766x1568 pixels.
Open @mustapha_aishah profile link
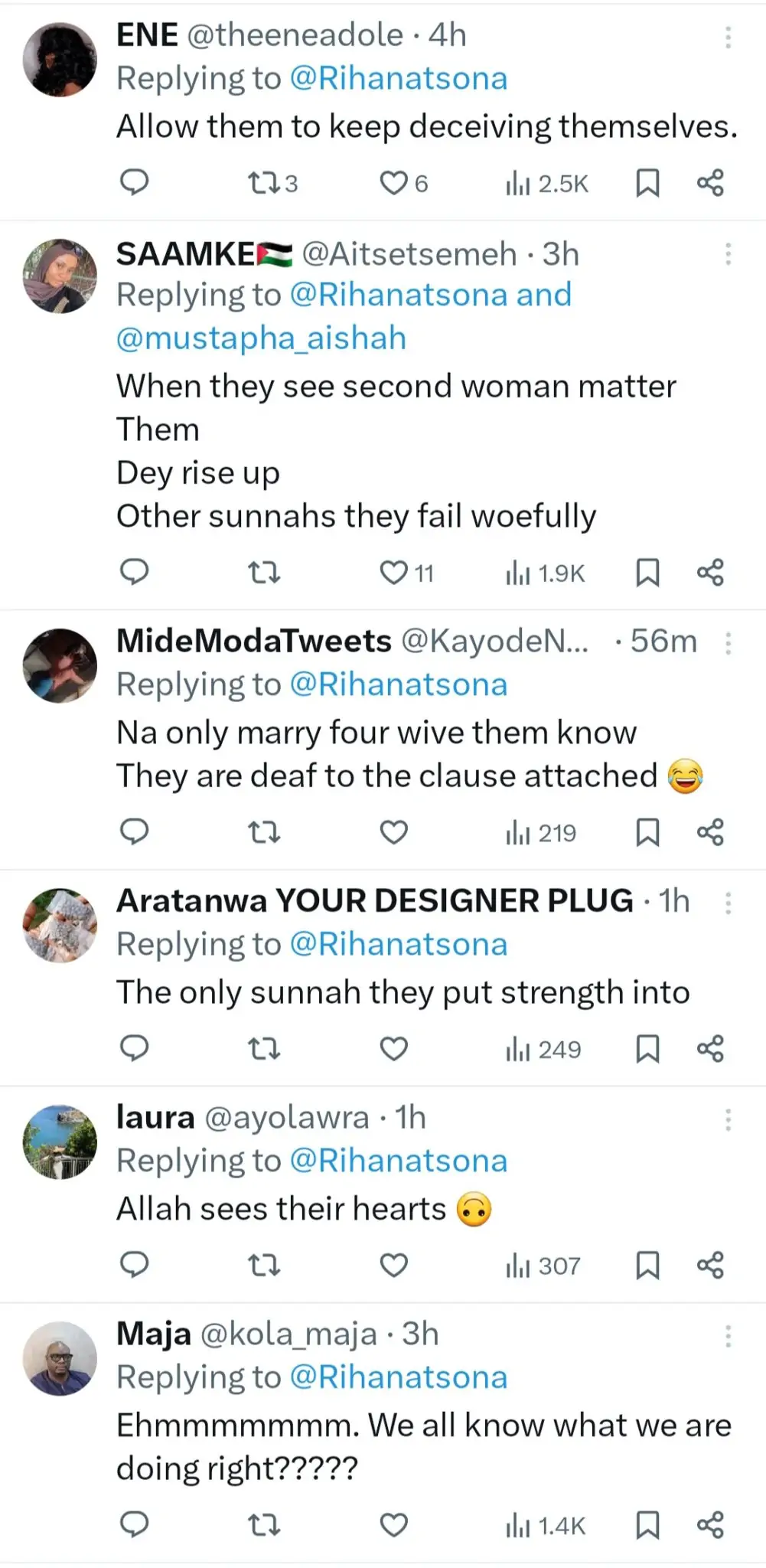pyautogui.click(x=261, y=338)
